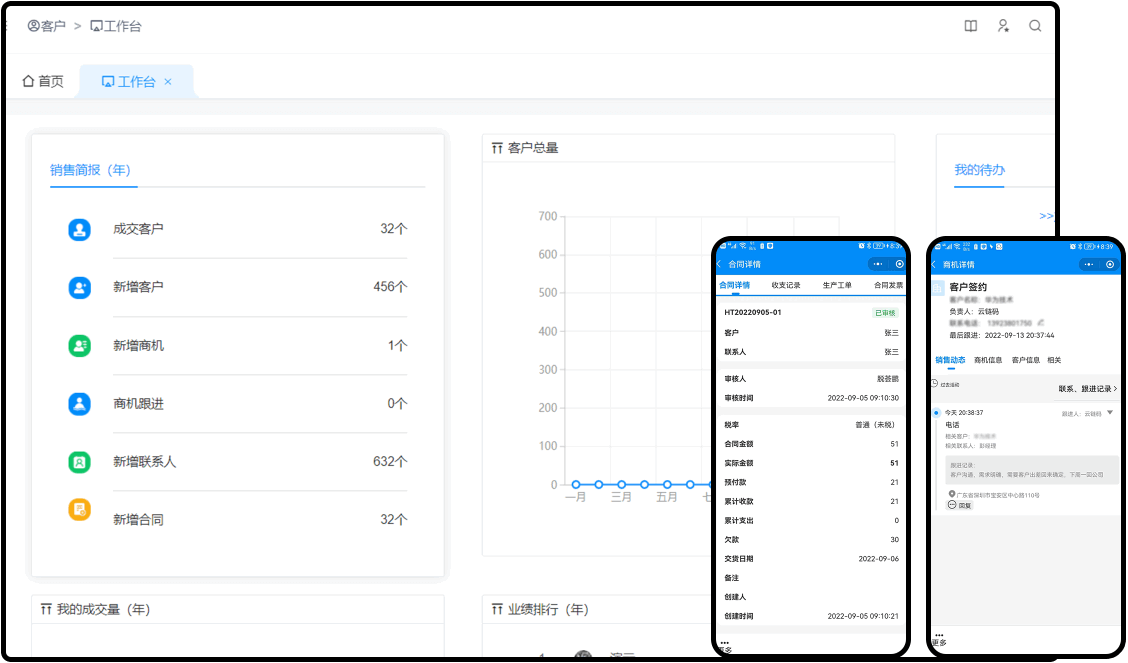Click the 回复 reply button
The width and height of the screenshot is (1128, 663).
coord(960,506)
